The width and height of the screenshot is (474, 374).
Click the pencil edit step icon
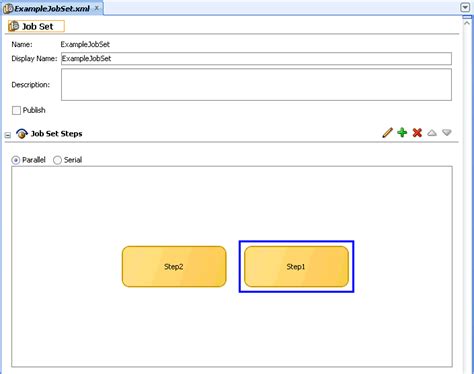pos(387,133)
